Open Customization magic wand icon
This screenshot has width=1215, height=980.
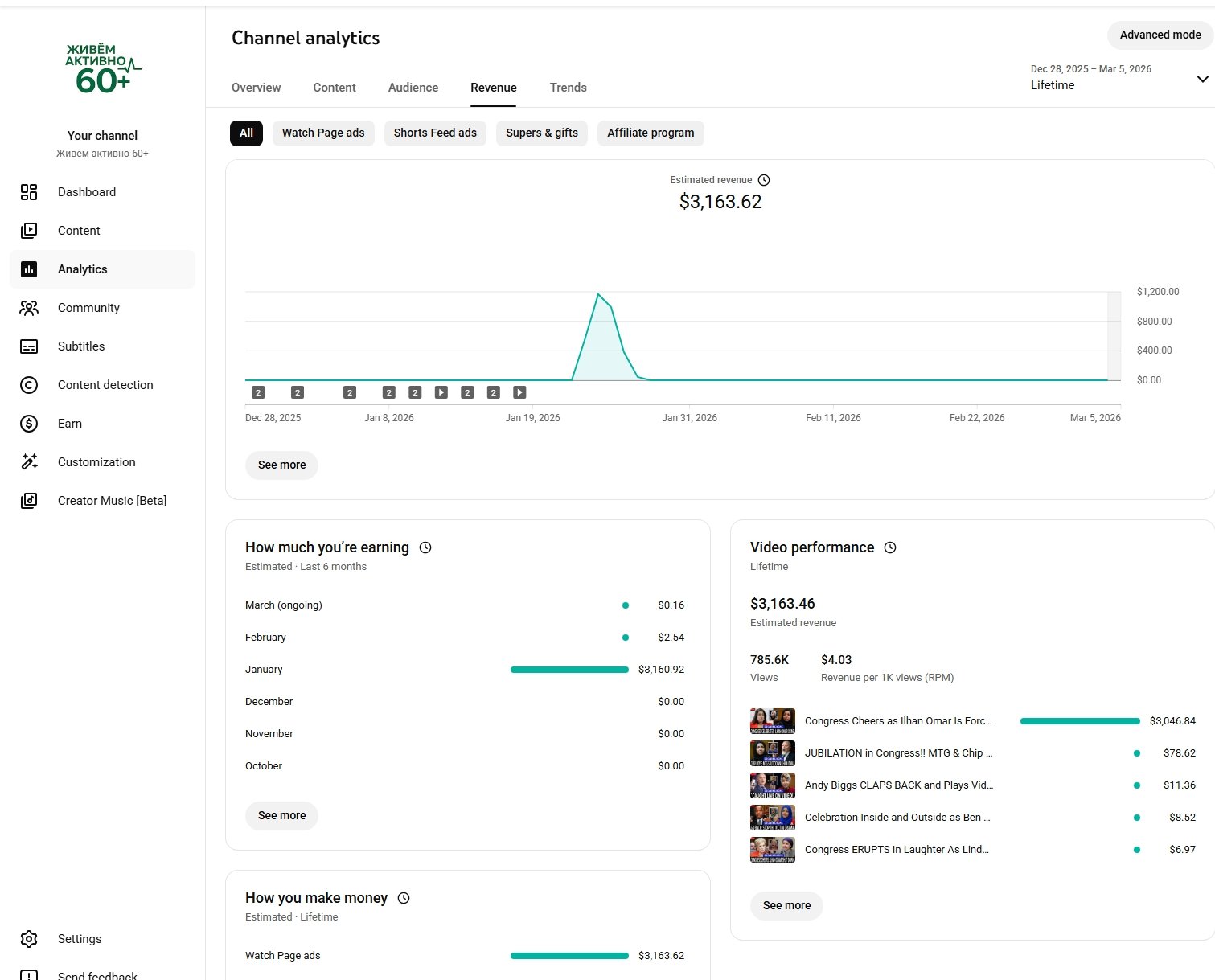[x=29, y=462]
